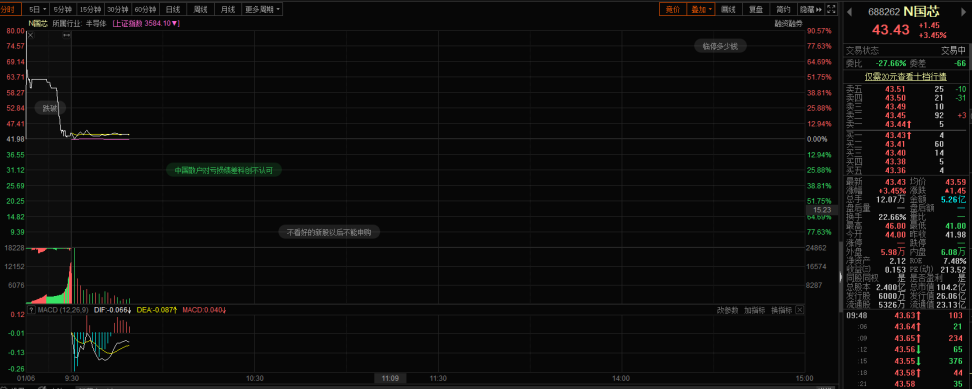The height and width of the screenshot is (389, 973).
Task: Toggle the 简约 simple view
Action: pyautogui.click(x=783, y=9)
